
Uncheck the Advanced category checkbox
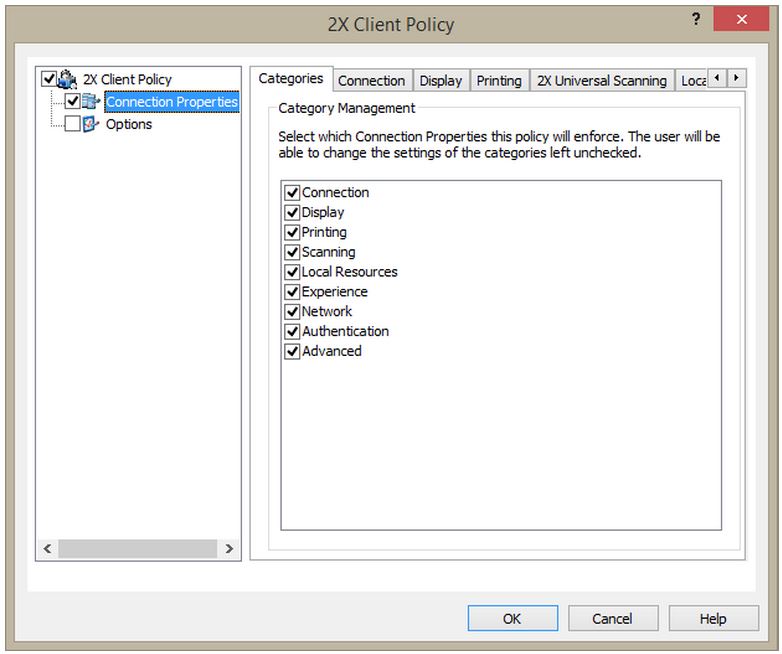coord(292,351)
